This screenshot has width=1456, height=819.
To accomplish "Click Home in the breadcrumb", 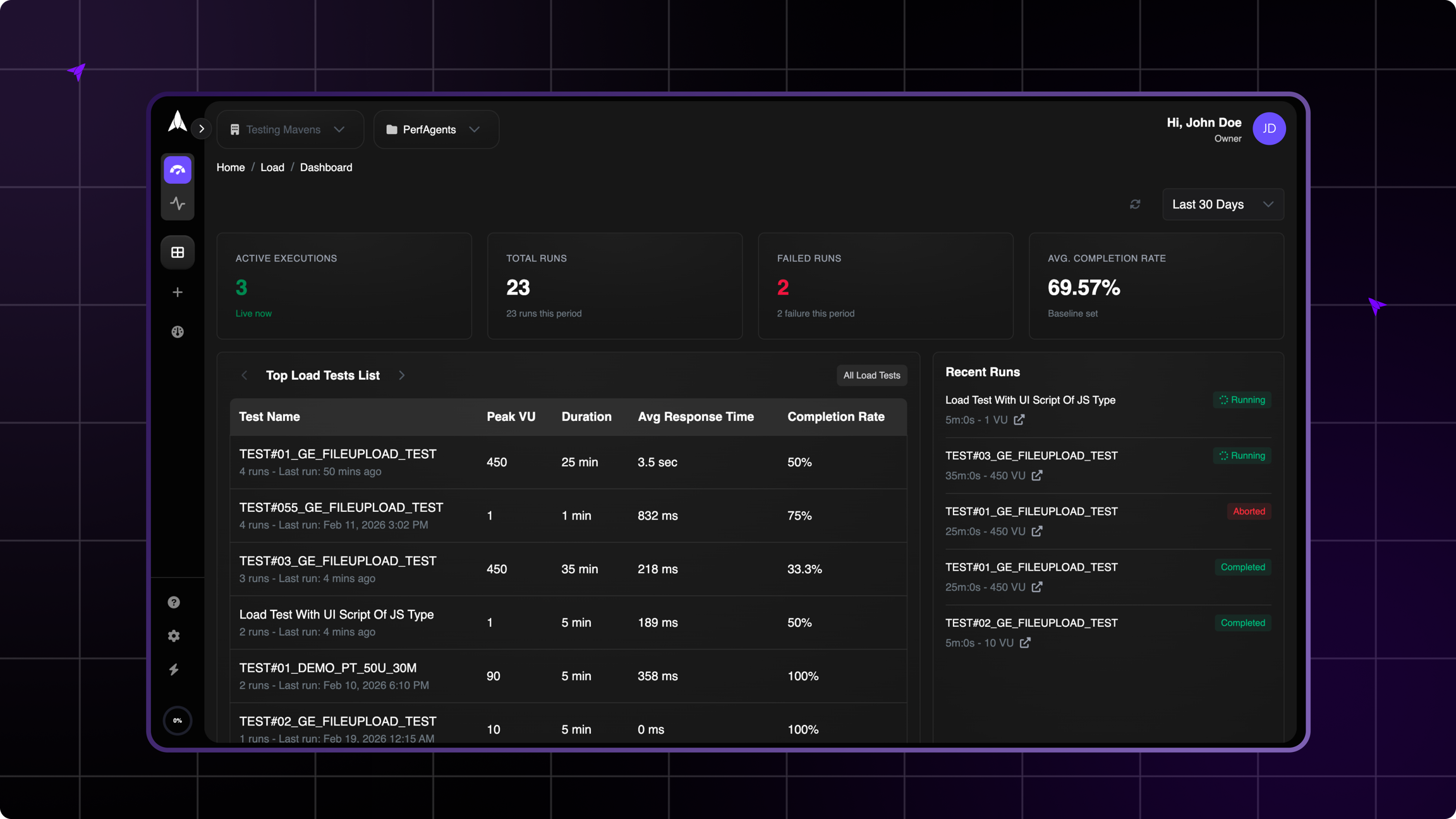I will point(231,167).
